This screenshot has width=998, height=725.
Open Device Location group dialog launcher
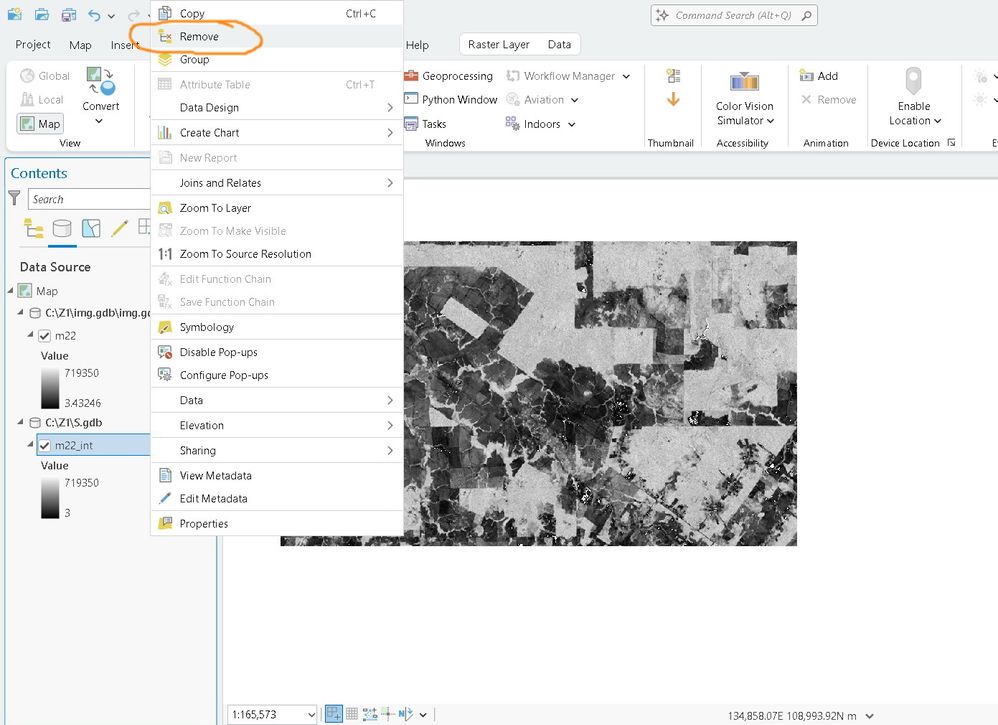click(x=951, y=143)
